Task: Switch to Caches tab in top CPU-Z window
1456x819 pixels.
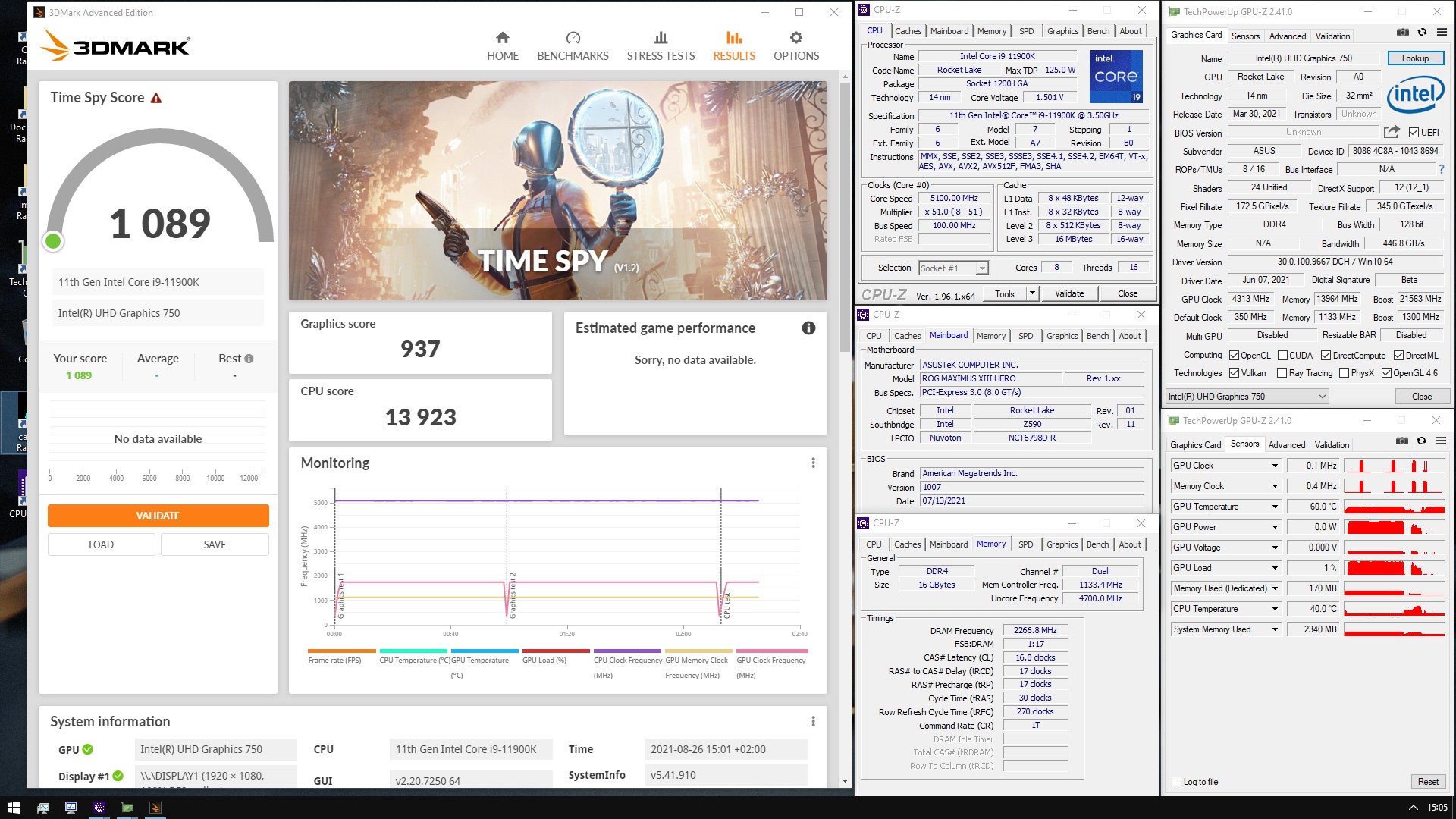Action: (x=908, y=31)
